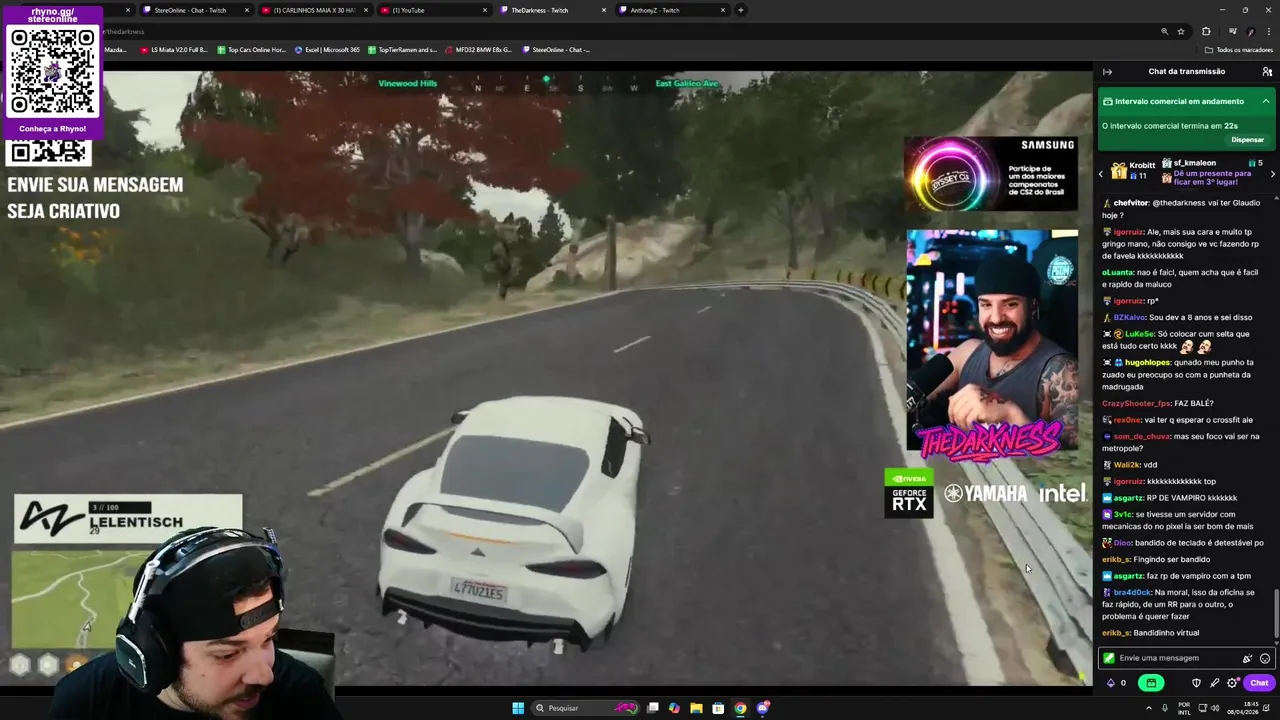Click username 'CrazyShooter_fps' in chat

[x=1136, y=403]
